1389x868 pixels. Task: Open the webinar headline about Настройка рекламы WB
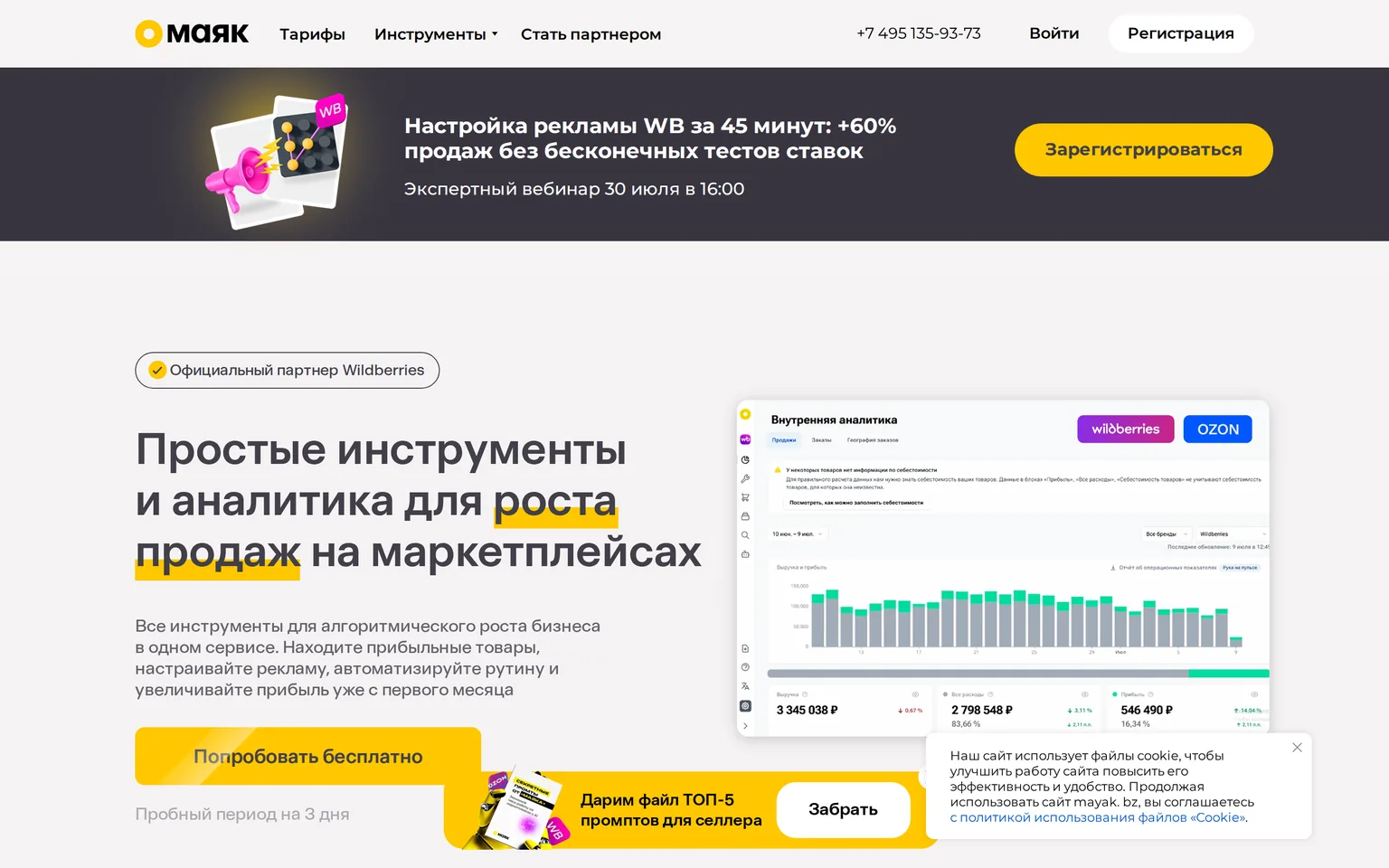(650, 138)
